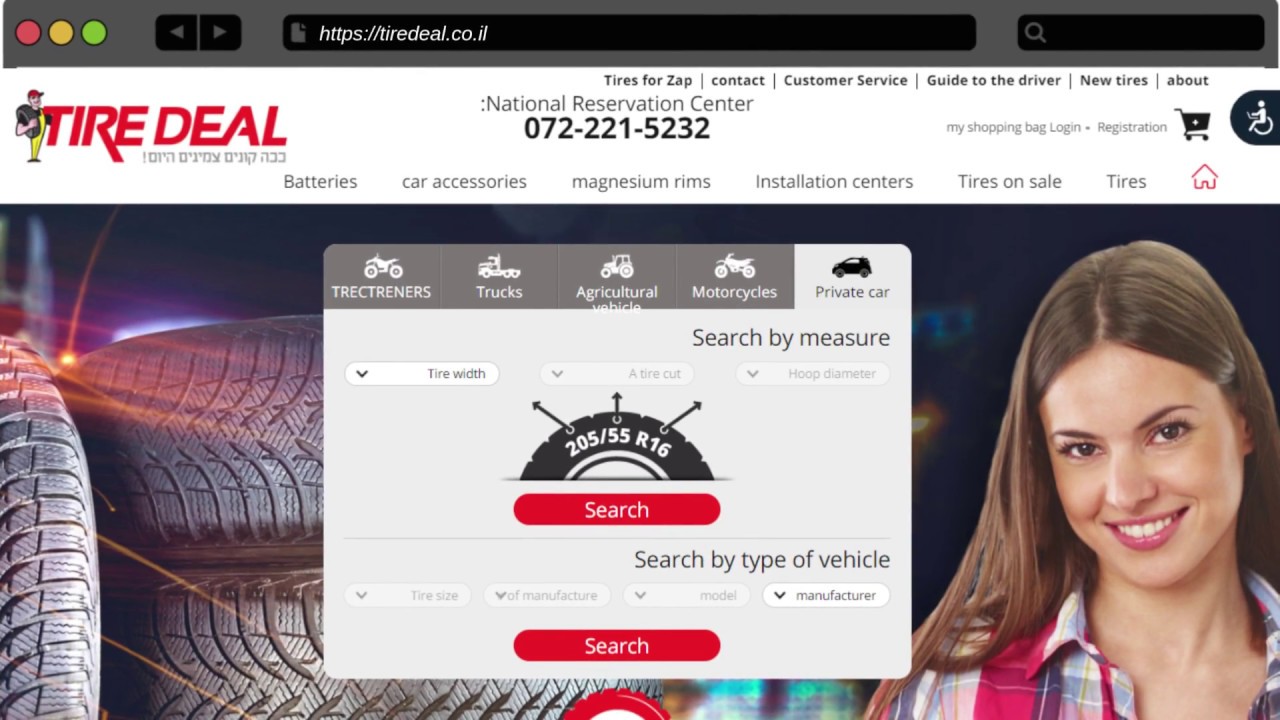Open the A tire cut dropdown

click(617, 374)
